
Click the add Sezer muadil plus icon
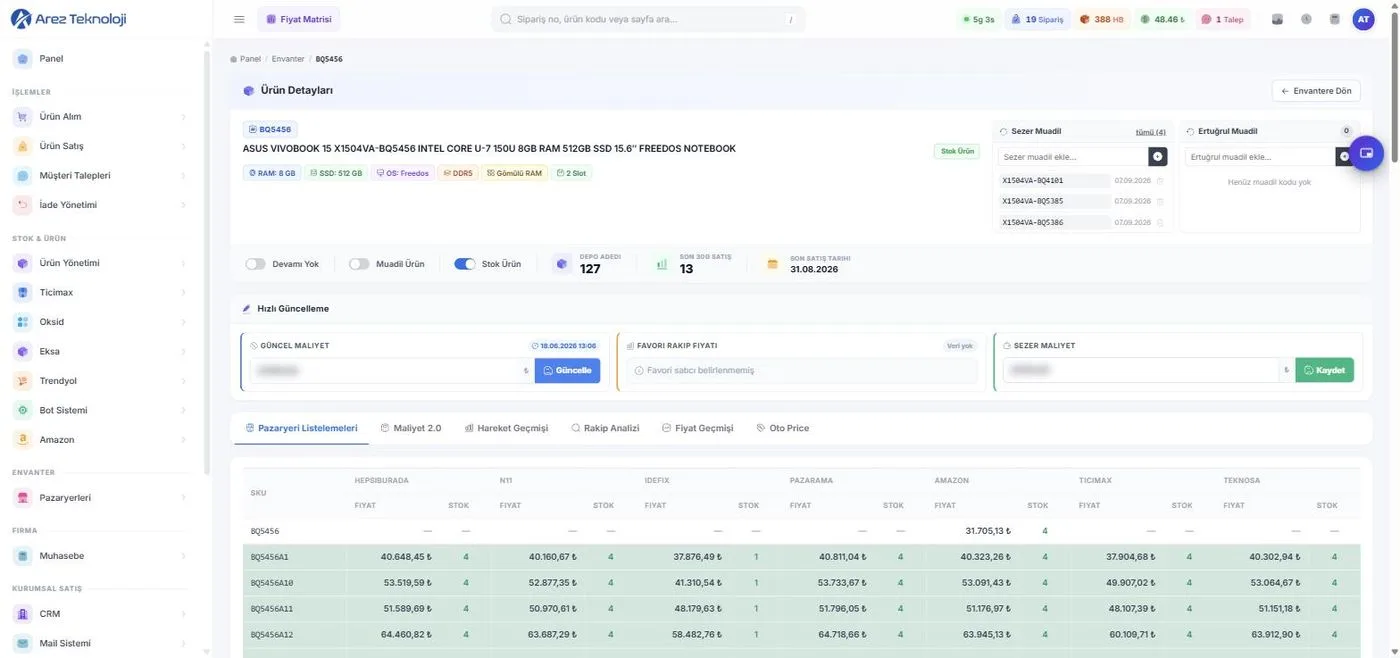[x=1157, y=156]
